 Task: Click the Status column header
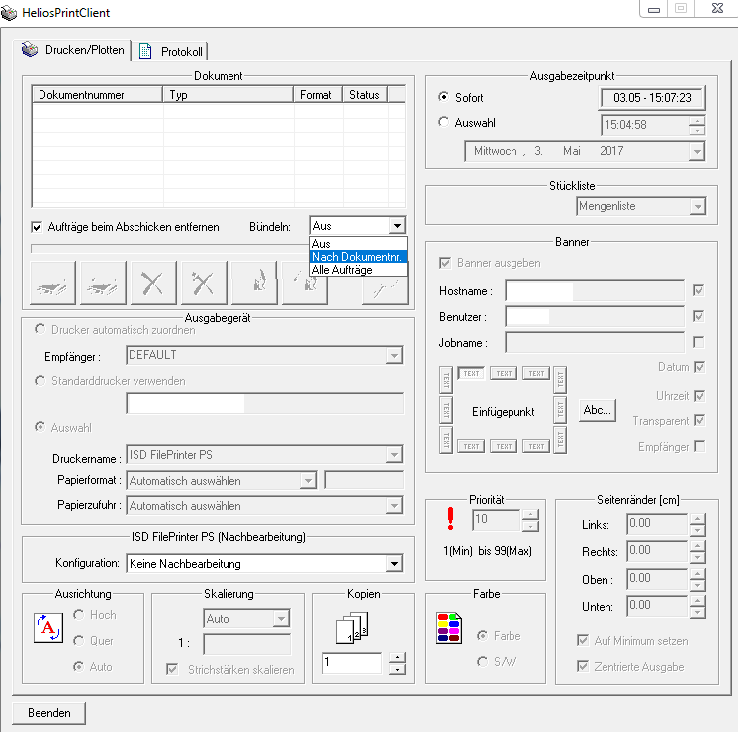click(x=364, y=95)
